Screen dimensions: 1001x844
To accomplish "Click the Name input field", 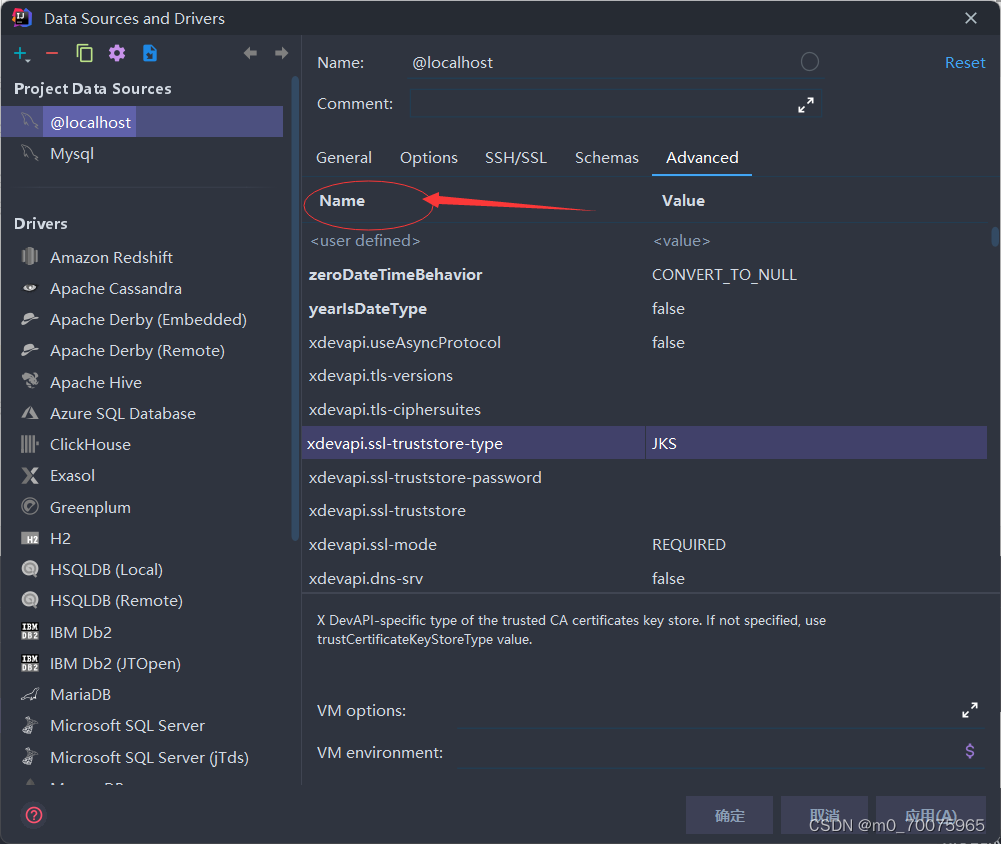I will pyautogui.click(x=600, y=62).
